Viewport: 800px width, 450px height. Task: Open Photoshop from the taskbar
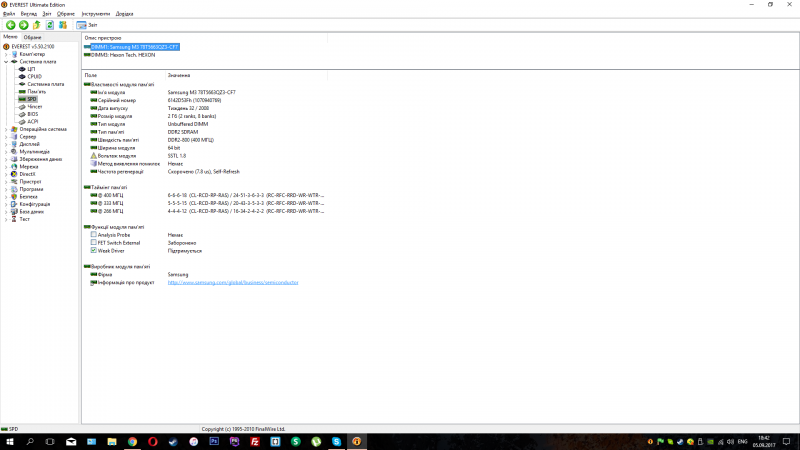pyautogui.click(x=214, y=442)
